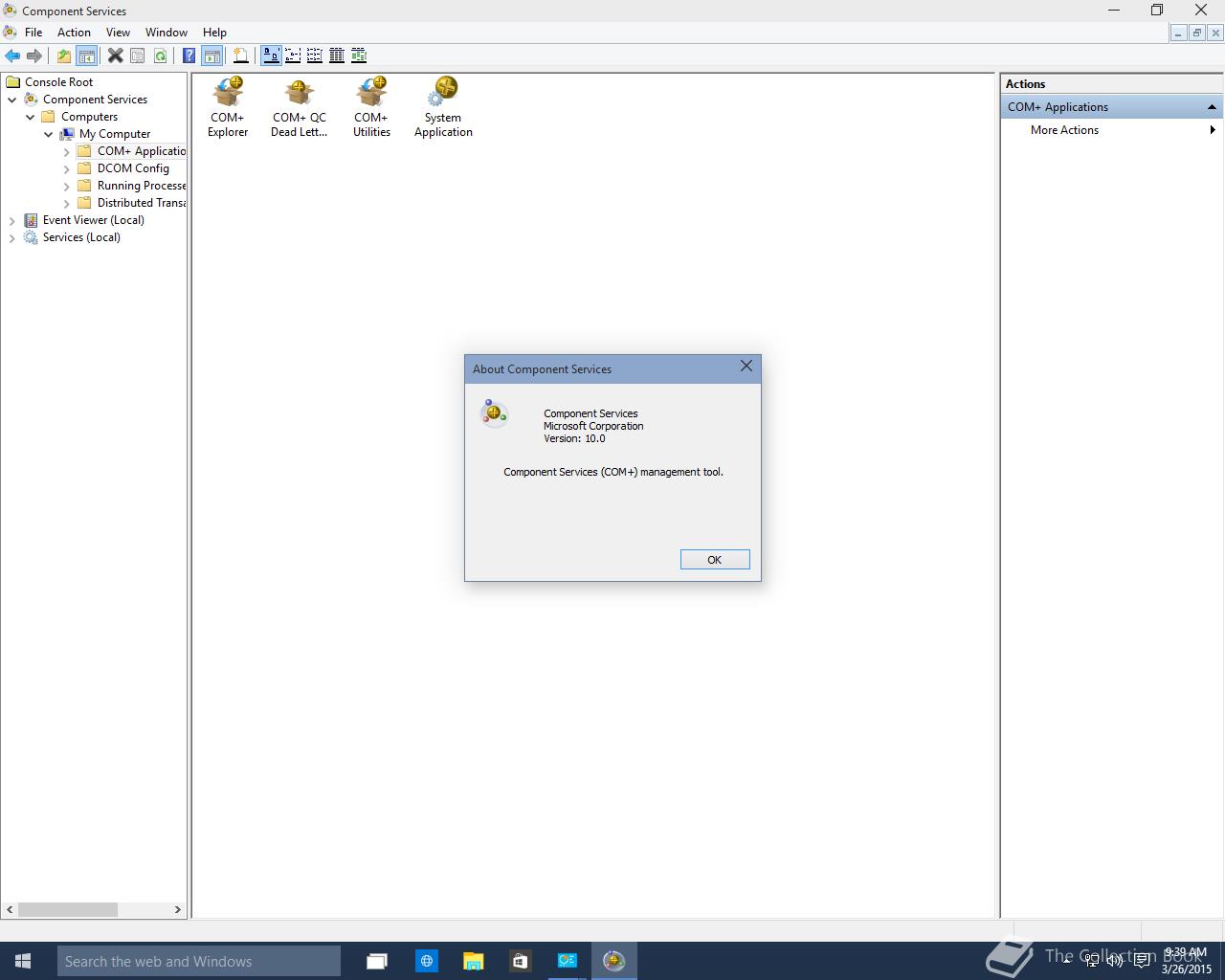Click Component Services taskbar button

(x=614, y=961)
